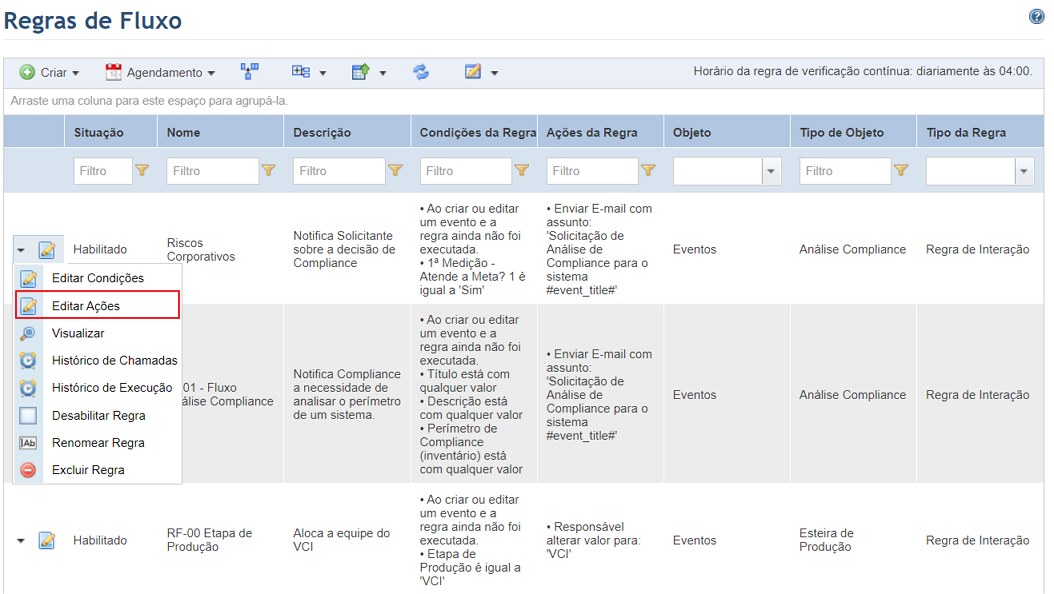The image size is (1054, 594).
Task: Focus the Descrição filter field
Action: click(x=339, y=171)
